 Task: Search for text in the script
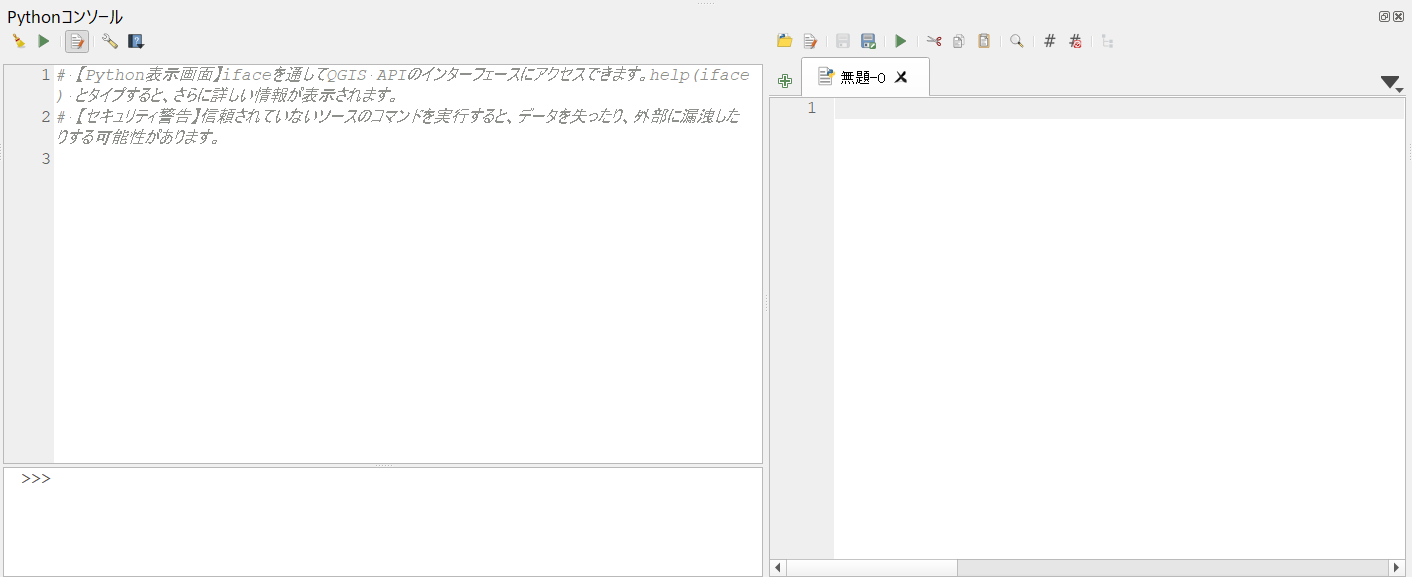1016,41
